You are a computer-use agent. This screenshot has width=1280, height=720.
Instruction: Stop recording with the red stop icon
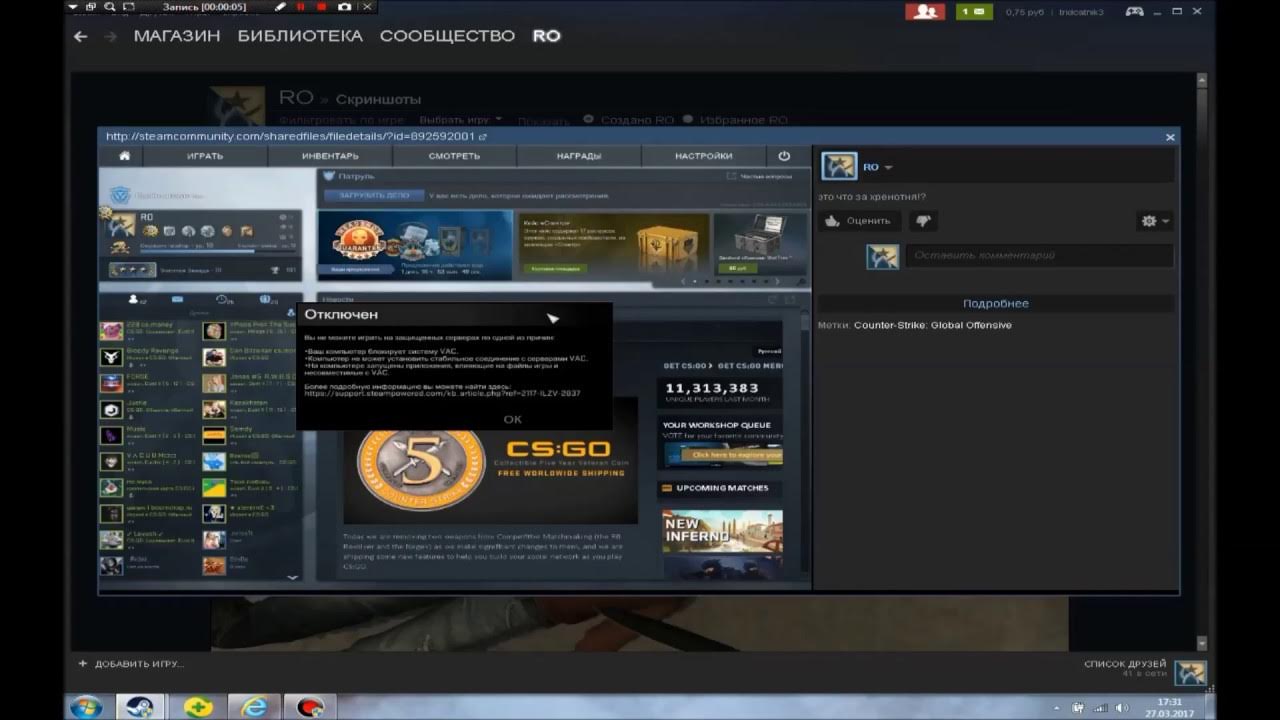pyautogui.click(x=322, y=7)
